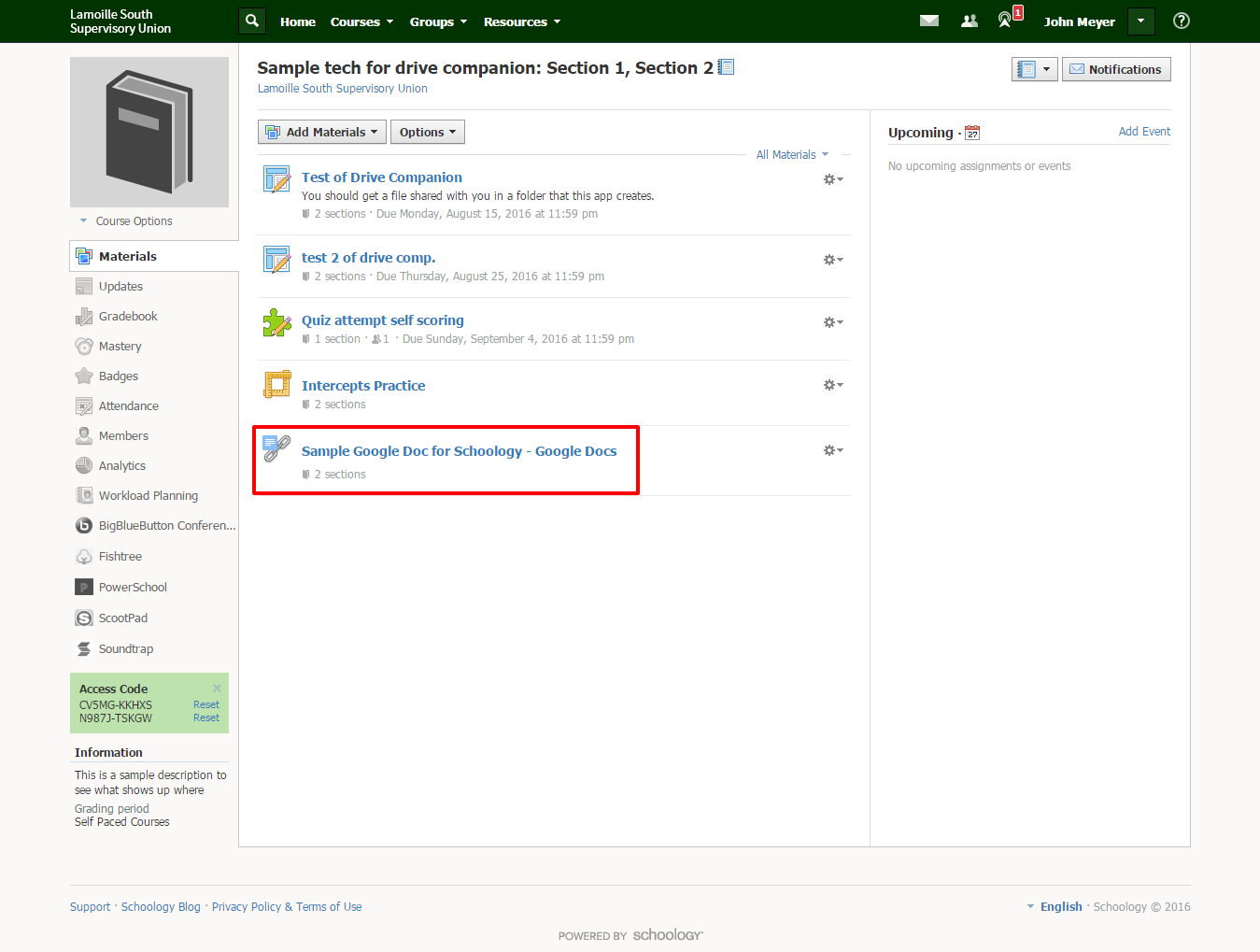Viewport: 1260px width, 952px height.
Task: Expand Course Options
Action: (x=126, y=221)
